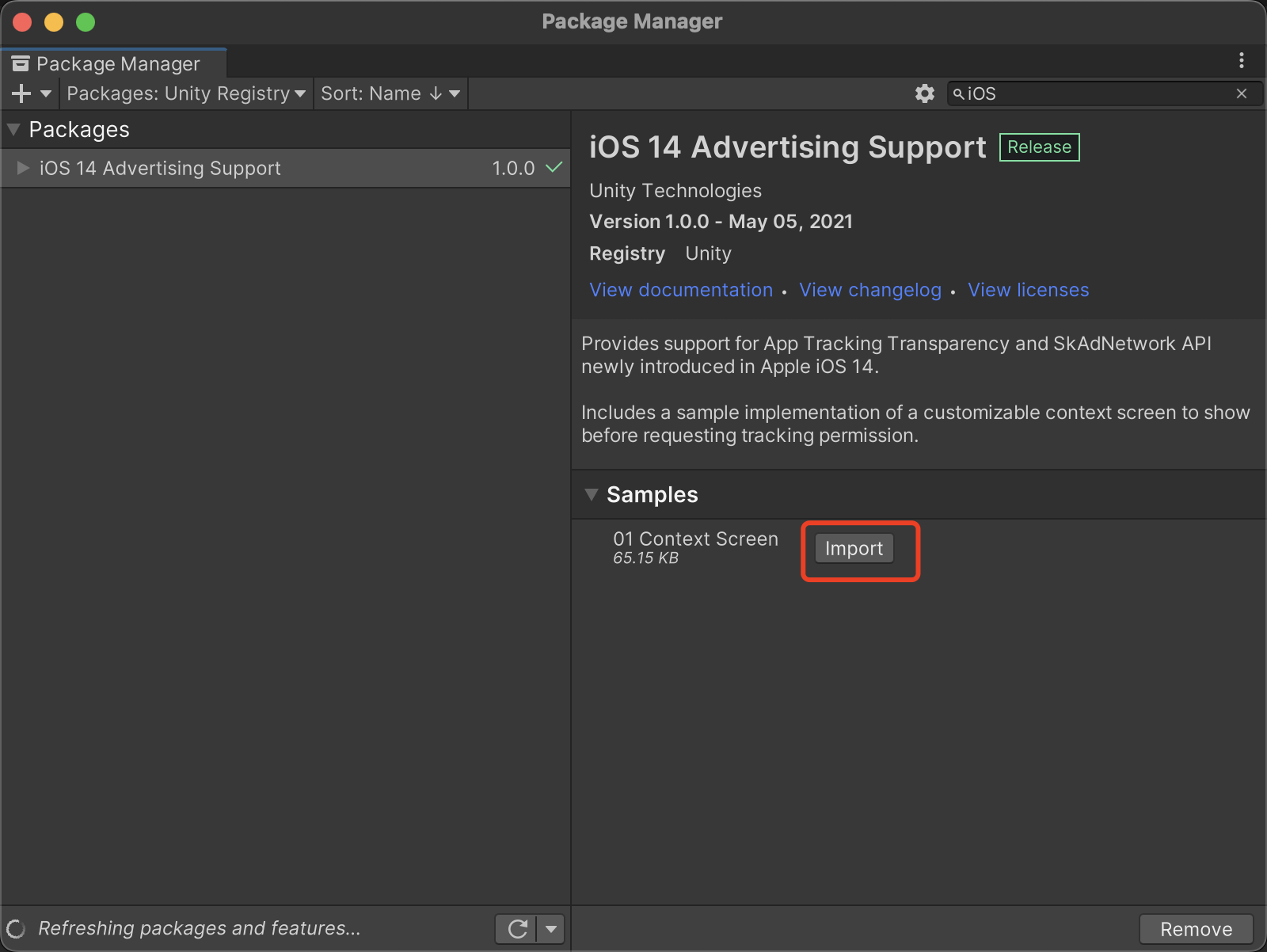
Task: Click the dropdown arrow beside the plus icon
Action: pyautogui.click(x=46, y=93)
